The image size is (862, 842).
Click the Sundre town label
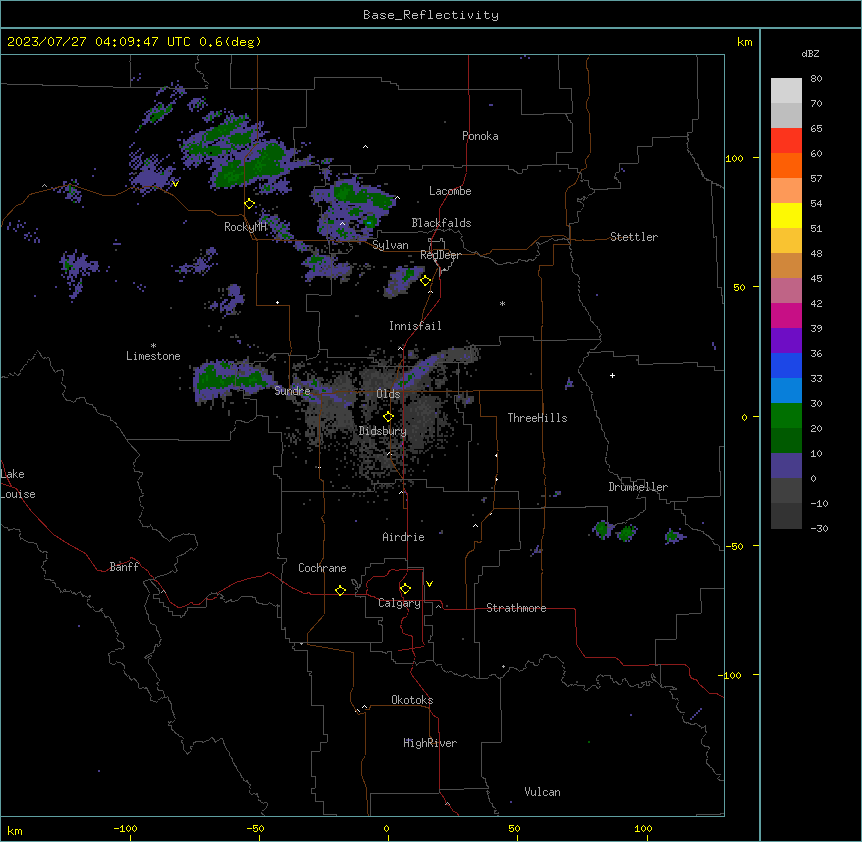click(292, 391)
